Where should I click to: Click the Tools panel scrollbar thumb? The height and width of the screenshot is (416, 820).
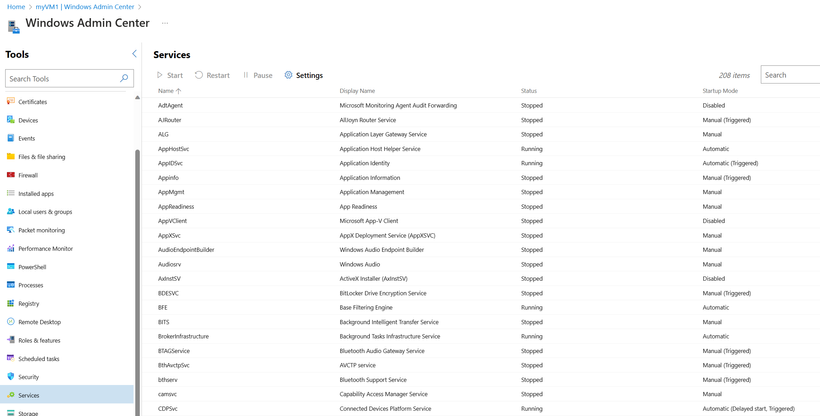click(138, 283)
